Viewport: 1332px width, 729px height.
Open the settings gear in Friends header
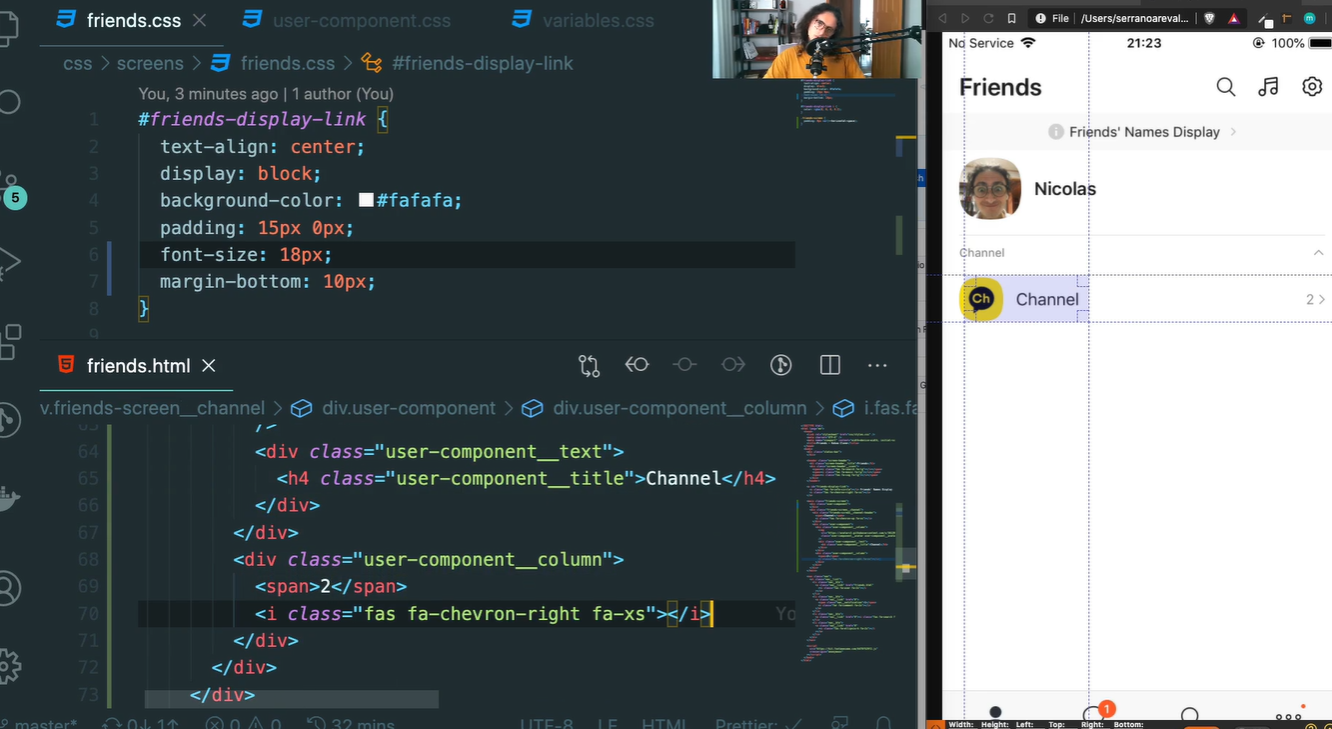(x=1312, y=87)
